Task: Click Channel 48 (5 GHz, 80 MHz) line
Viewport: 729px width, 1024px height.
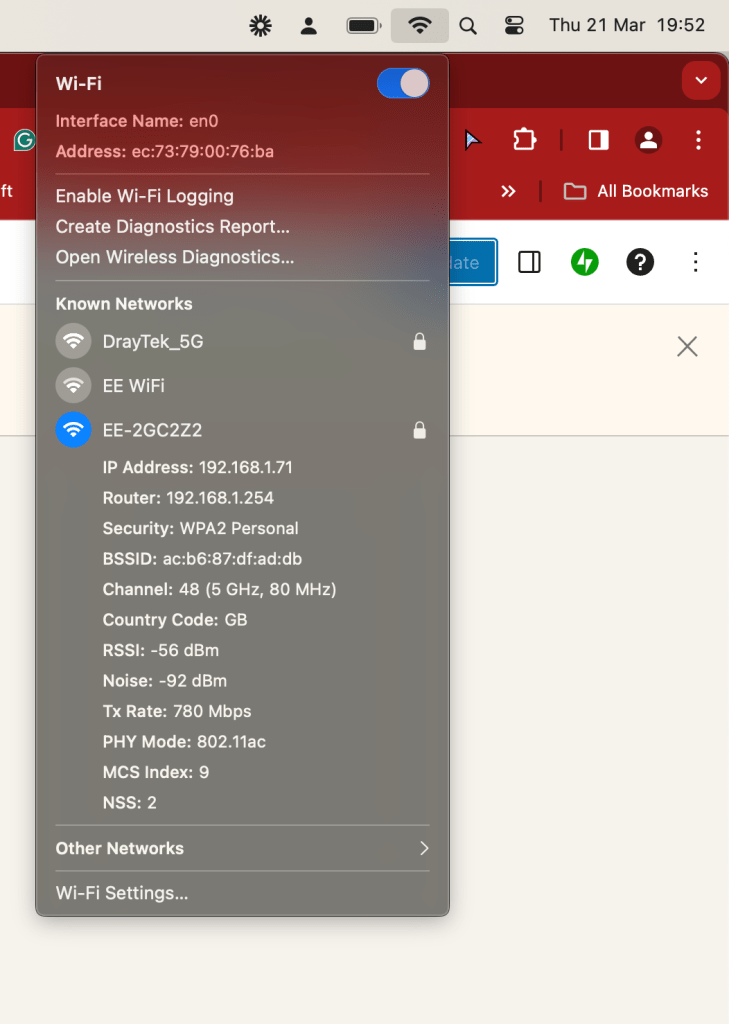Action: 219,590
